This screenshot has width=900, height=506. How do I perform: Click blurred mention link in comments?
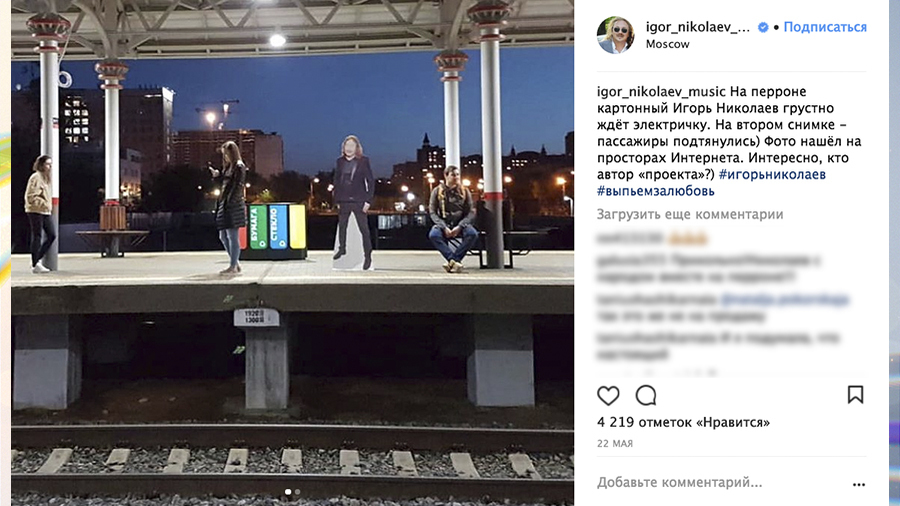[784, 299]
